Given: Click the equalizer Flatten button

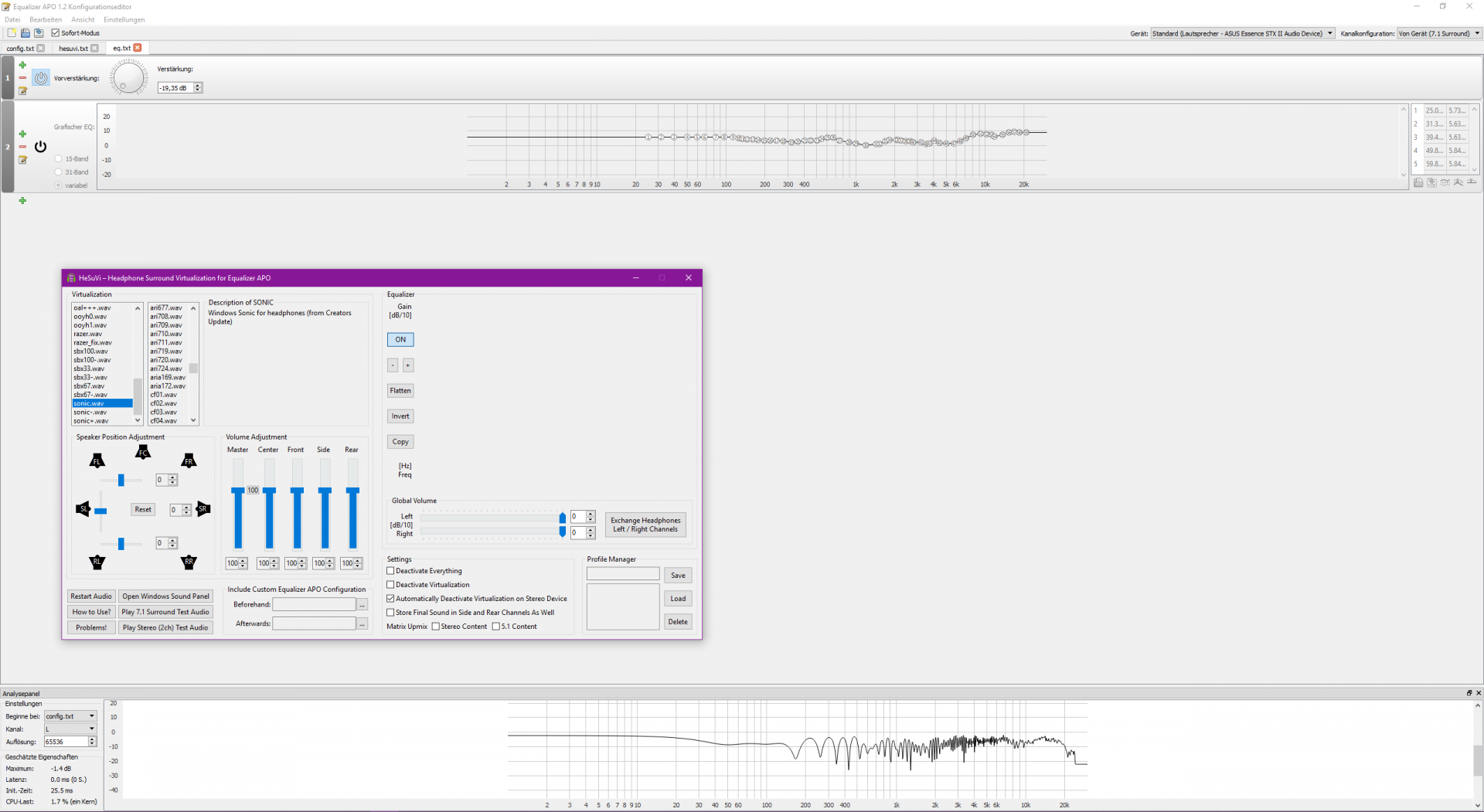Looking at the screenshot, I should point(400,391).
